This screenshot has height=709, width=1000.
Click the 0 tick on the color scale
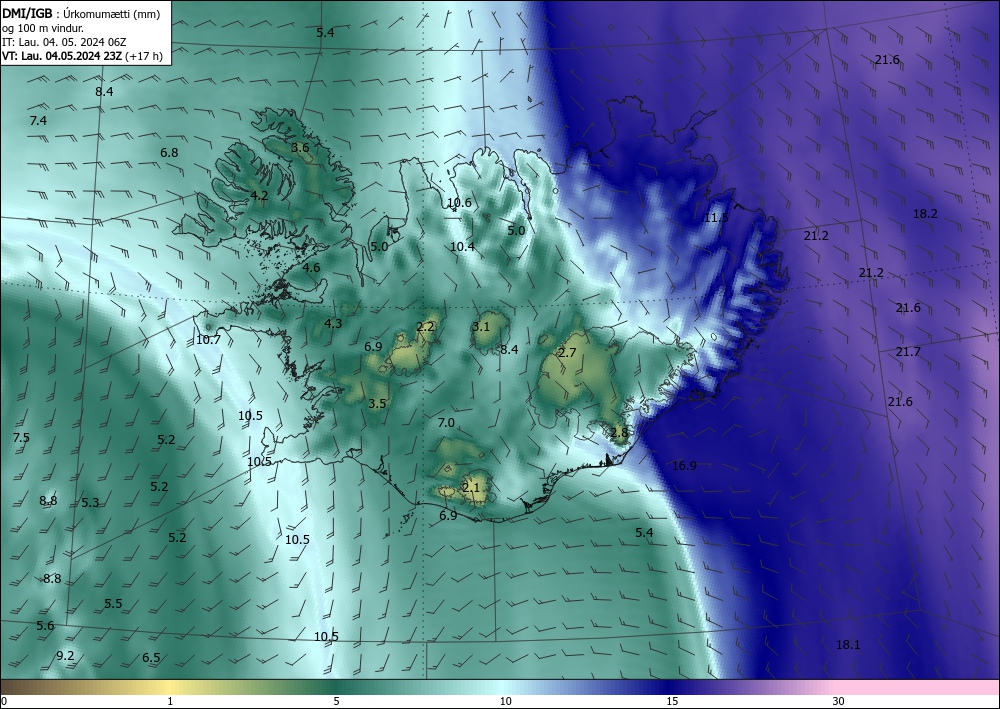[x=4, y=701]
